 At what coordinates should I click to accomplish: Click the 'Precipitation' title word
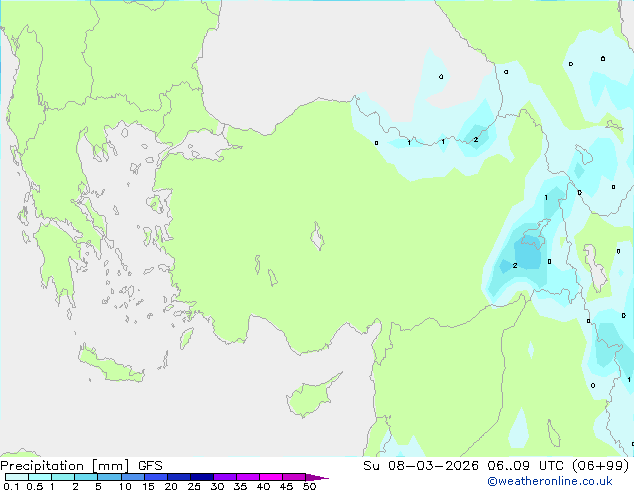click(42, 466)
